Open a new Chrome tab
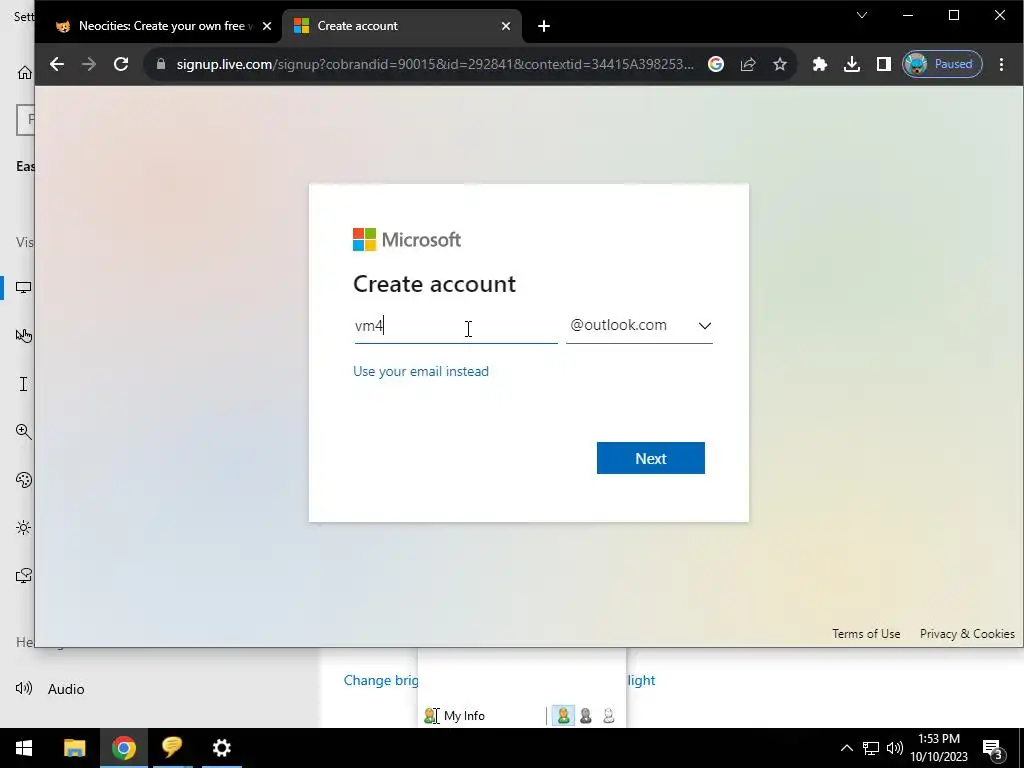The width and height of the screenshot is (1024, 768). pyautogui.click(x=543, y=26)
